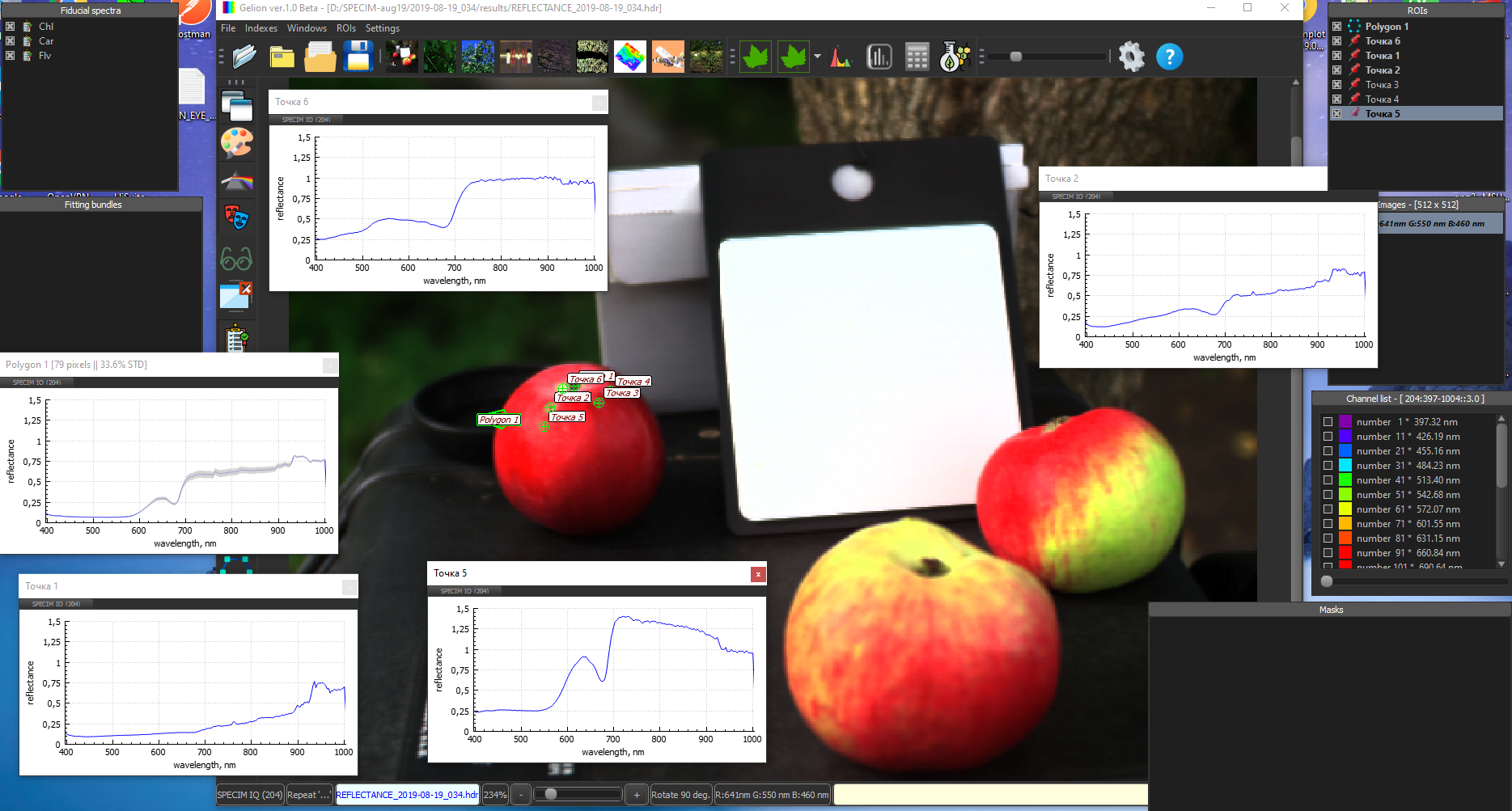The width and height of the screenshot is (1512, 811).
Task: Save using the floppy disk icon
Action: [358, 57]
